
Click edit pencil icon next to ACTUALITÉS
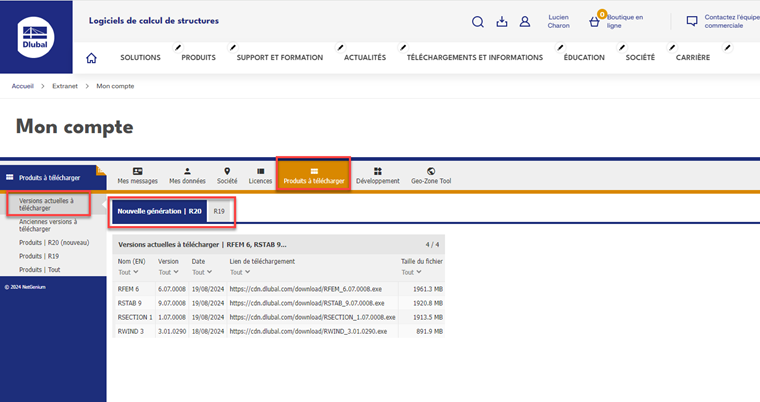pyautogui.click(x=402, y=47)
